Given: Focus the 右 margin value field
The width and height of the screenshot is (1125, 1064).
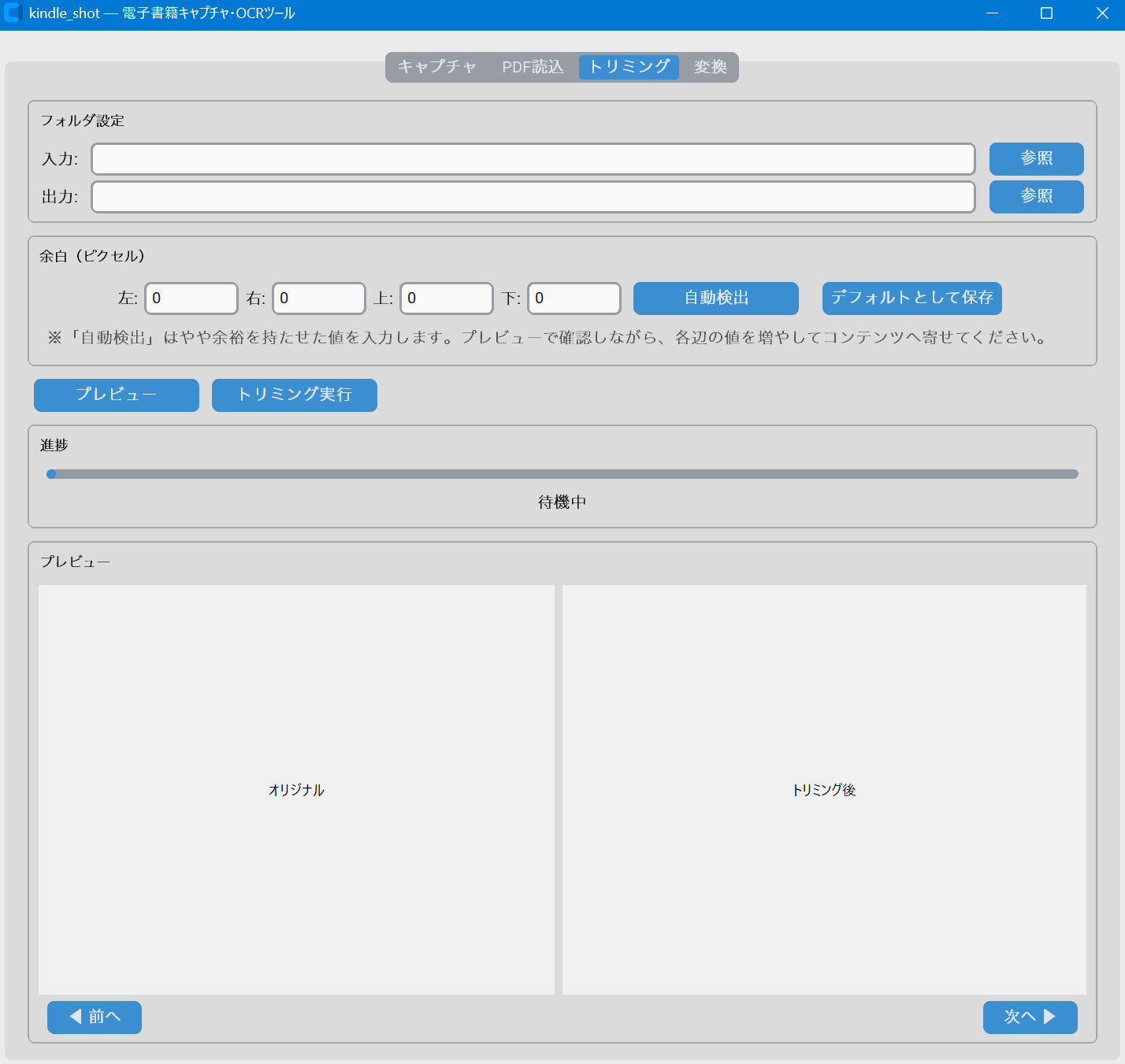Looking at the screenshot, I should 319,298.
